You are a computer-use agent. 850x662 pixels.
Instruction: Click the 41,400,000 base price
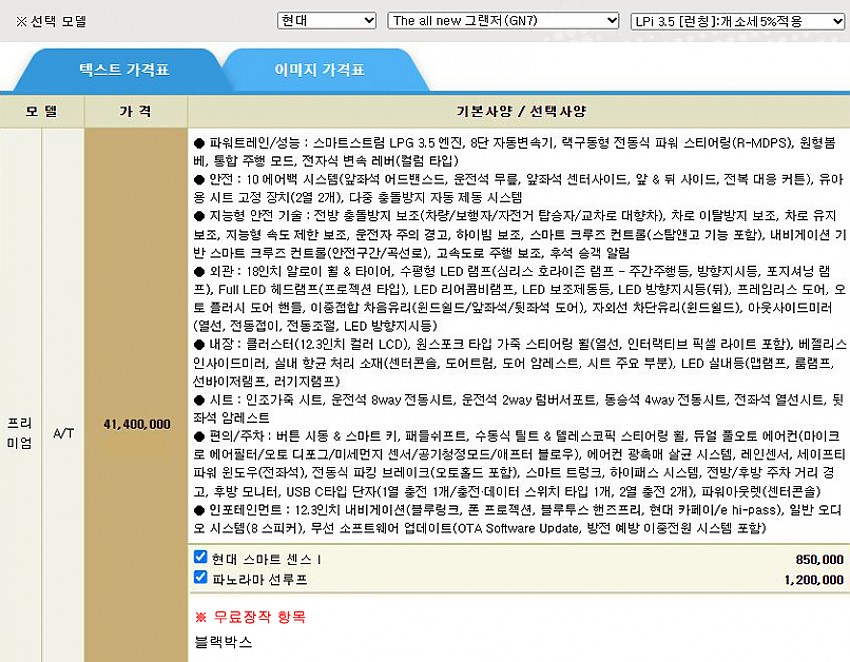click(x=137, y=424)
